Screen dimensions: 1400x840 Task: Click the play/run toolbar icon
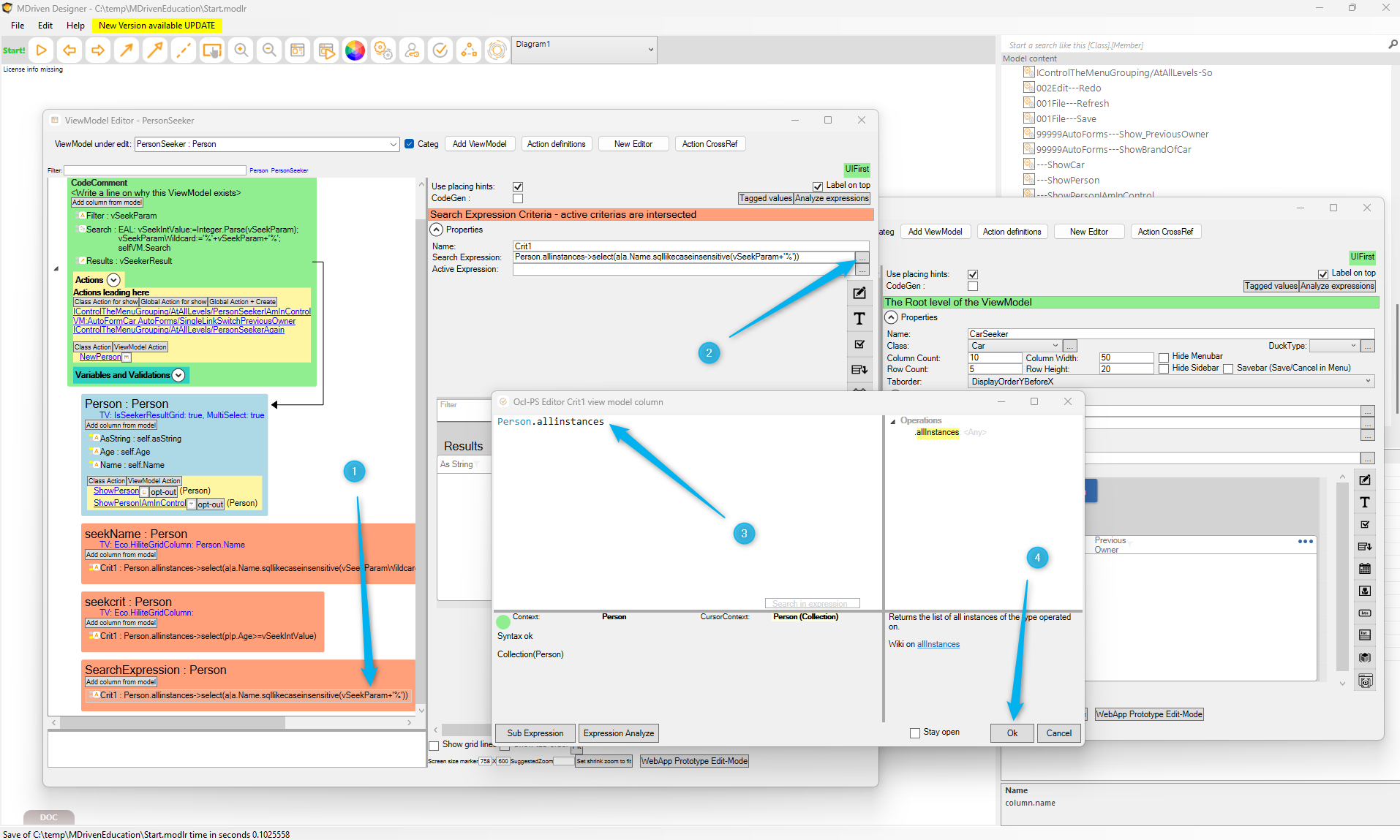point(42,50)
